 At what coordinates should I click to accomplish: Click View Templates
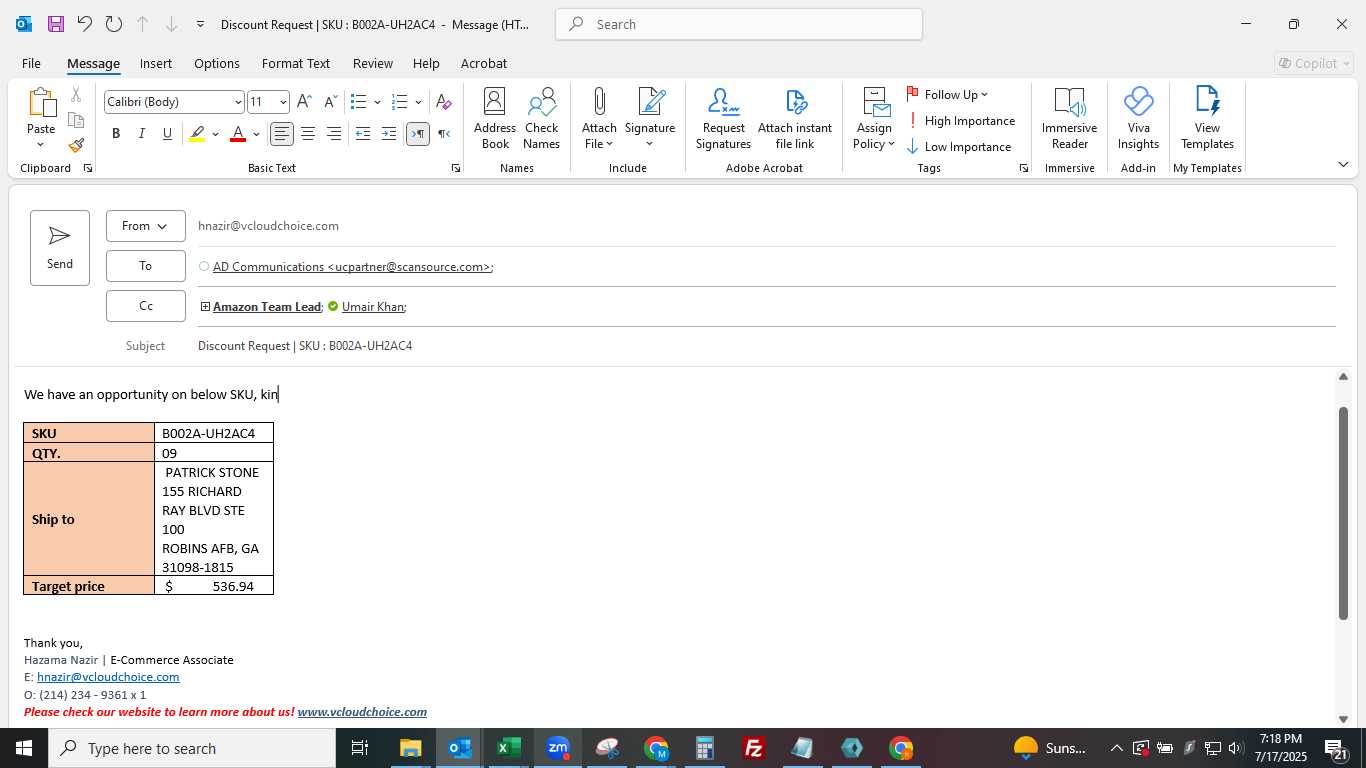(x=1207, y=118)
